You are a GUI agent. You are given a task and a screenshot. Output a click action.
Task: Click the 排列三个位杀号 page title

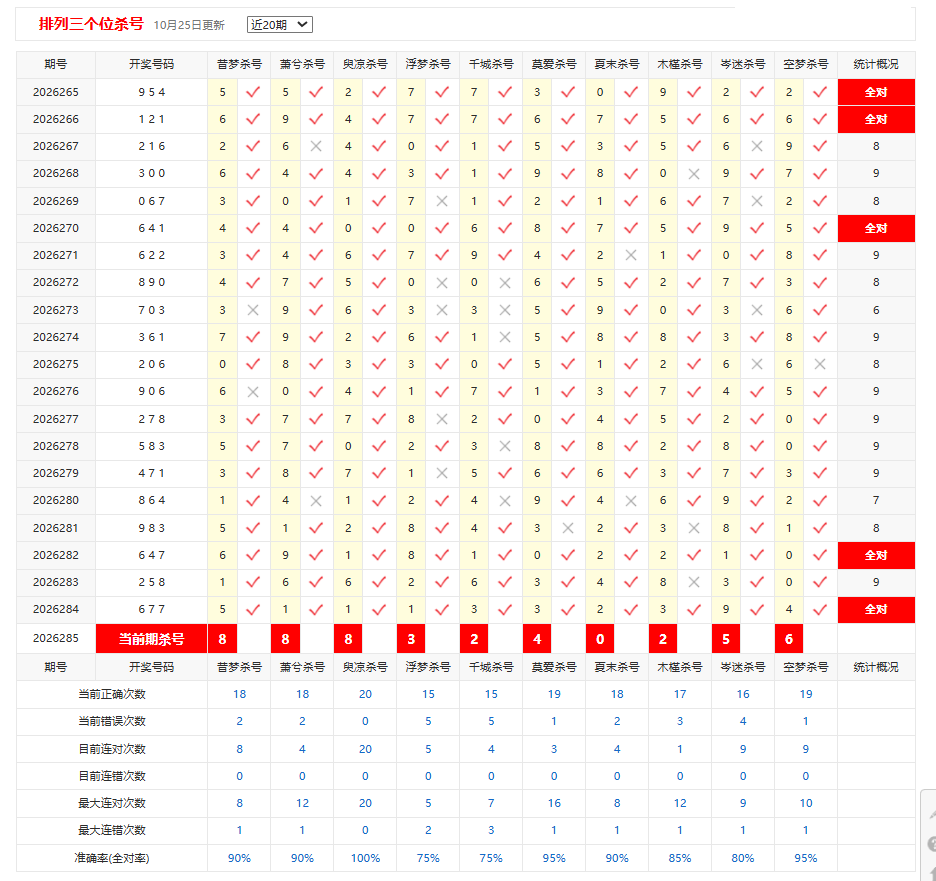pos(91,24)
